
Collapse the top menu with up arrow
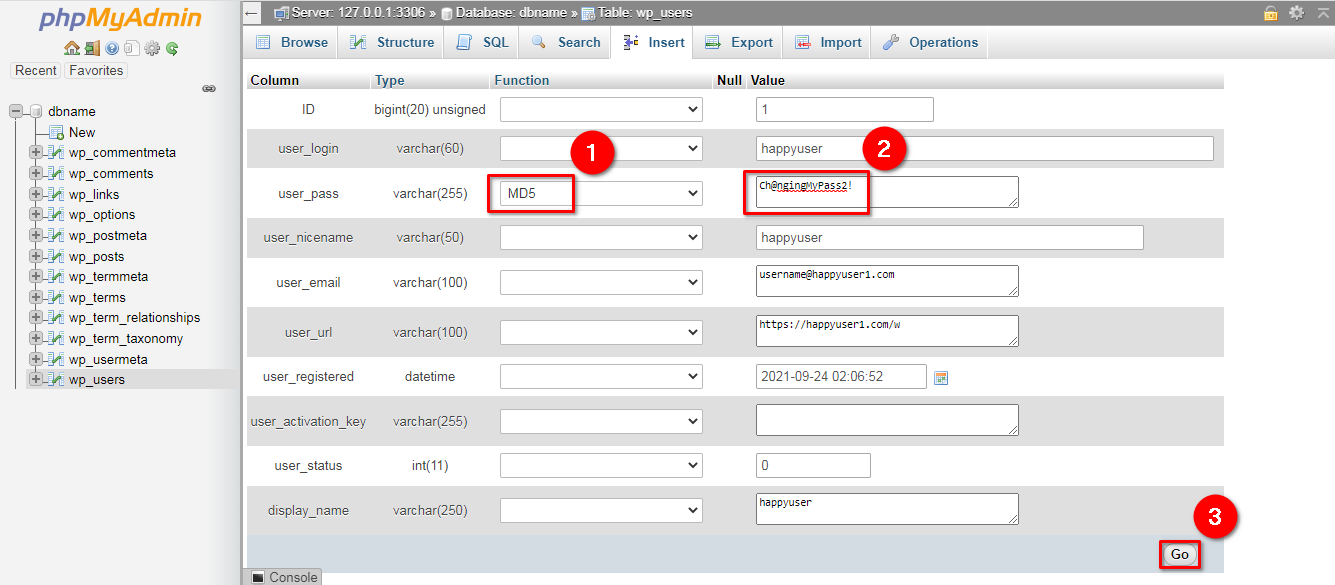pyautogui.click(x=1321, y=13)
